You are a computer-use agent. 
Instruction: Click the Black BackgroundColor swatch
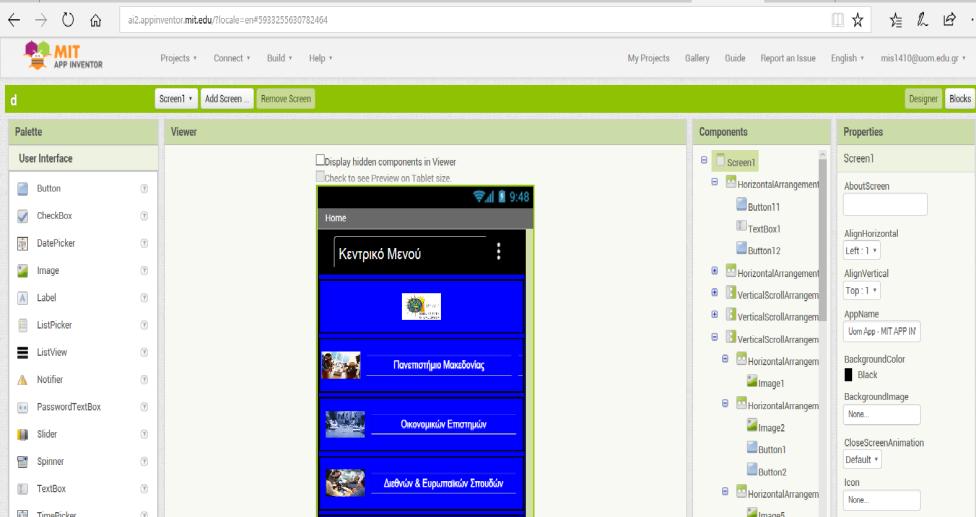pyautogui.click(x=848, y=375)
